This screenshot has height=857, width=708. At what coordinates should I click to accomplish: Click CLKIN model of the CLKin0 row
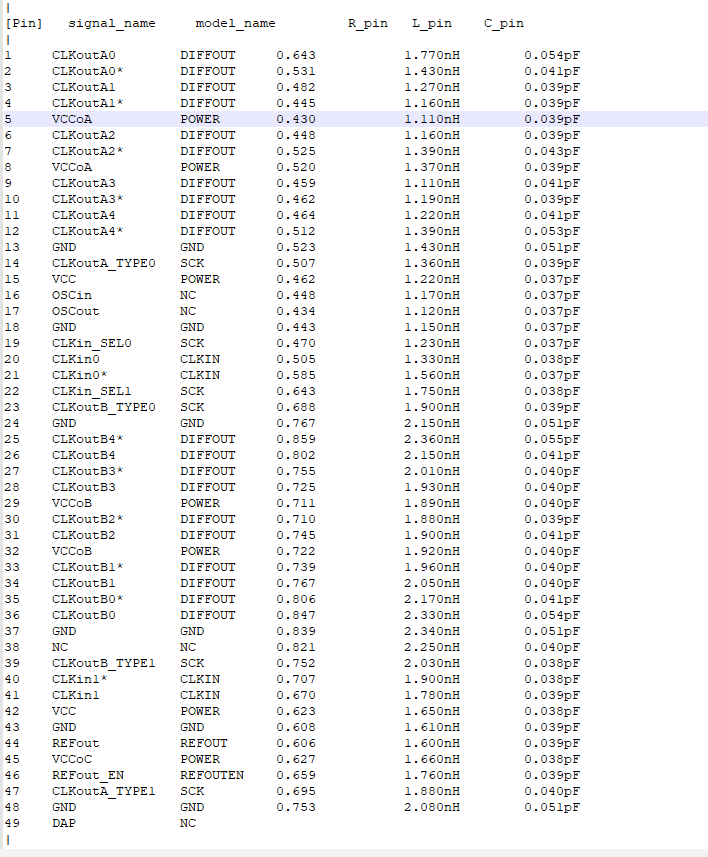[200, 359]
